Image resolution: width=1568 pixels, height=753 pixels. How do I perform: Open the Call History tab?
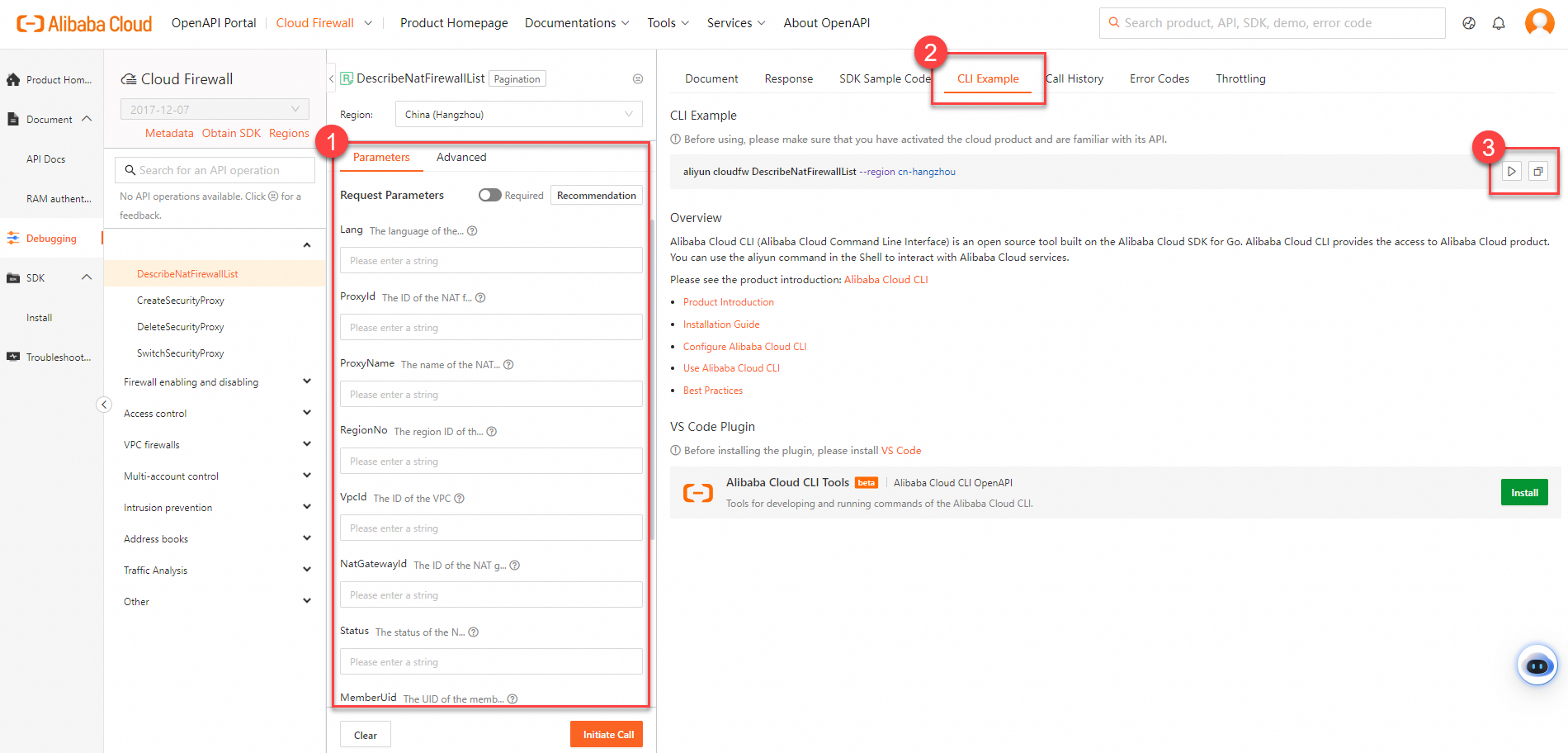1074,78
